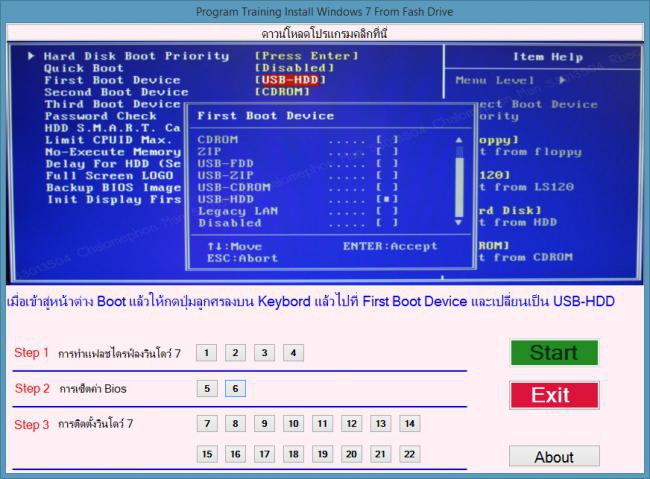This screenshot has height=479, width=650.
Task: Click the Quick Boot [Disabled] value
Action: [x=294, y=68]
